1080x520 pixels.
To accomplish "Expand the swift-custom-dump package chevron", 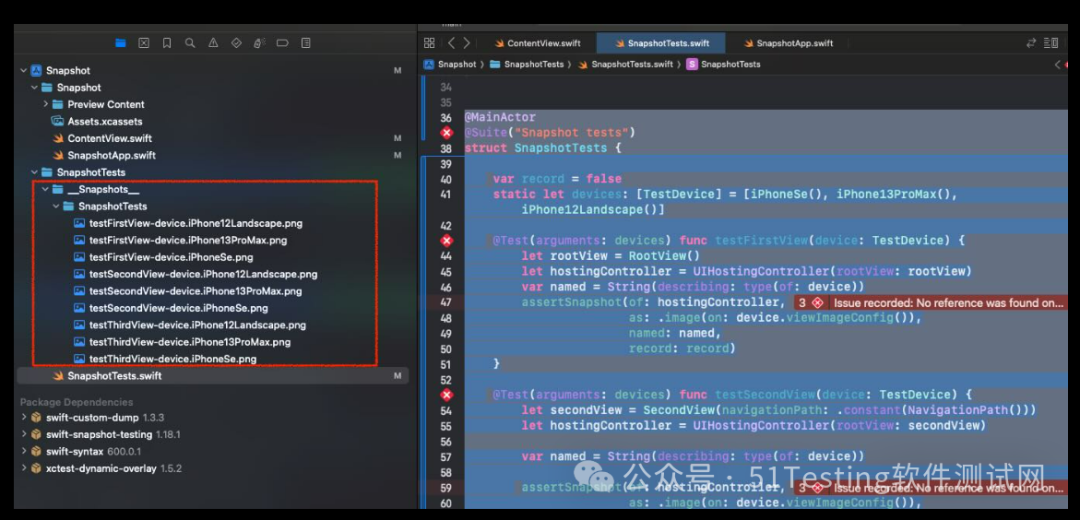I will (x=23, y=417).
